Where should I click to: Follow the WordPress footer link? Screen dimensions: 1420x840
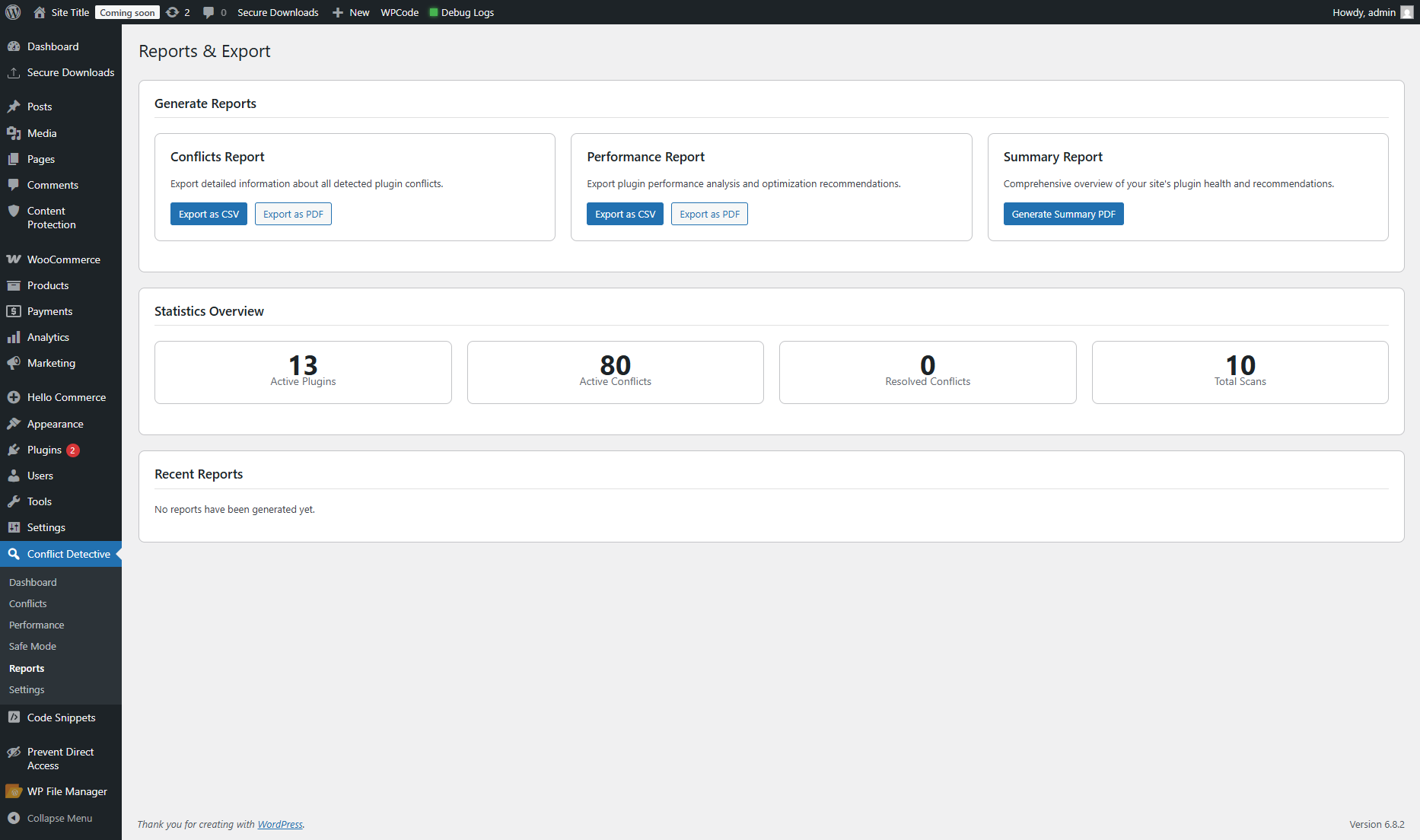[x=280, y=824]
